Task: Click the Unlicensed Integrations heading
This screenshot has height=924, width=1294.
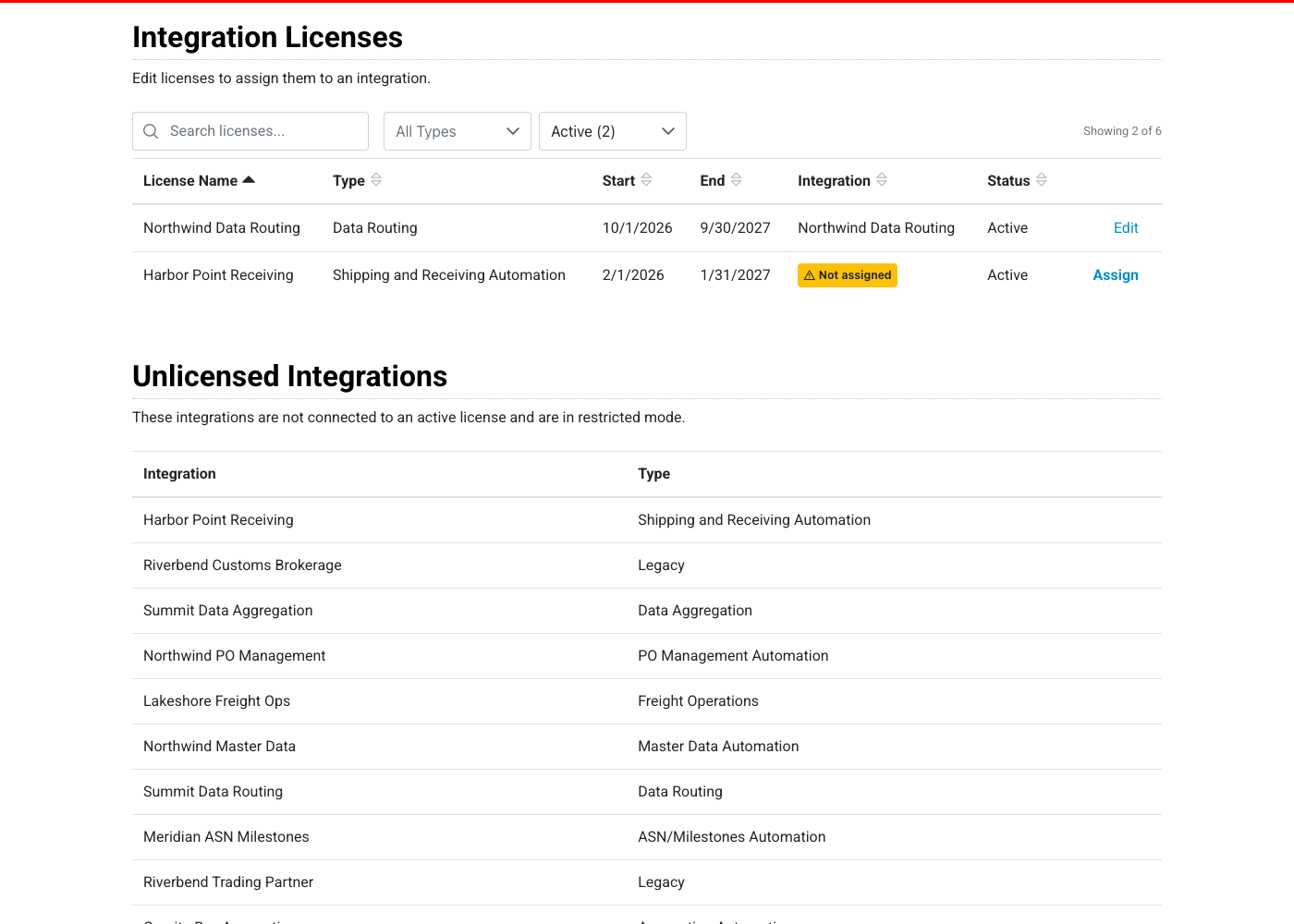Action: click(290, 376)
